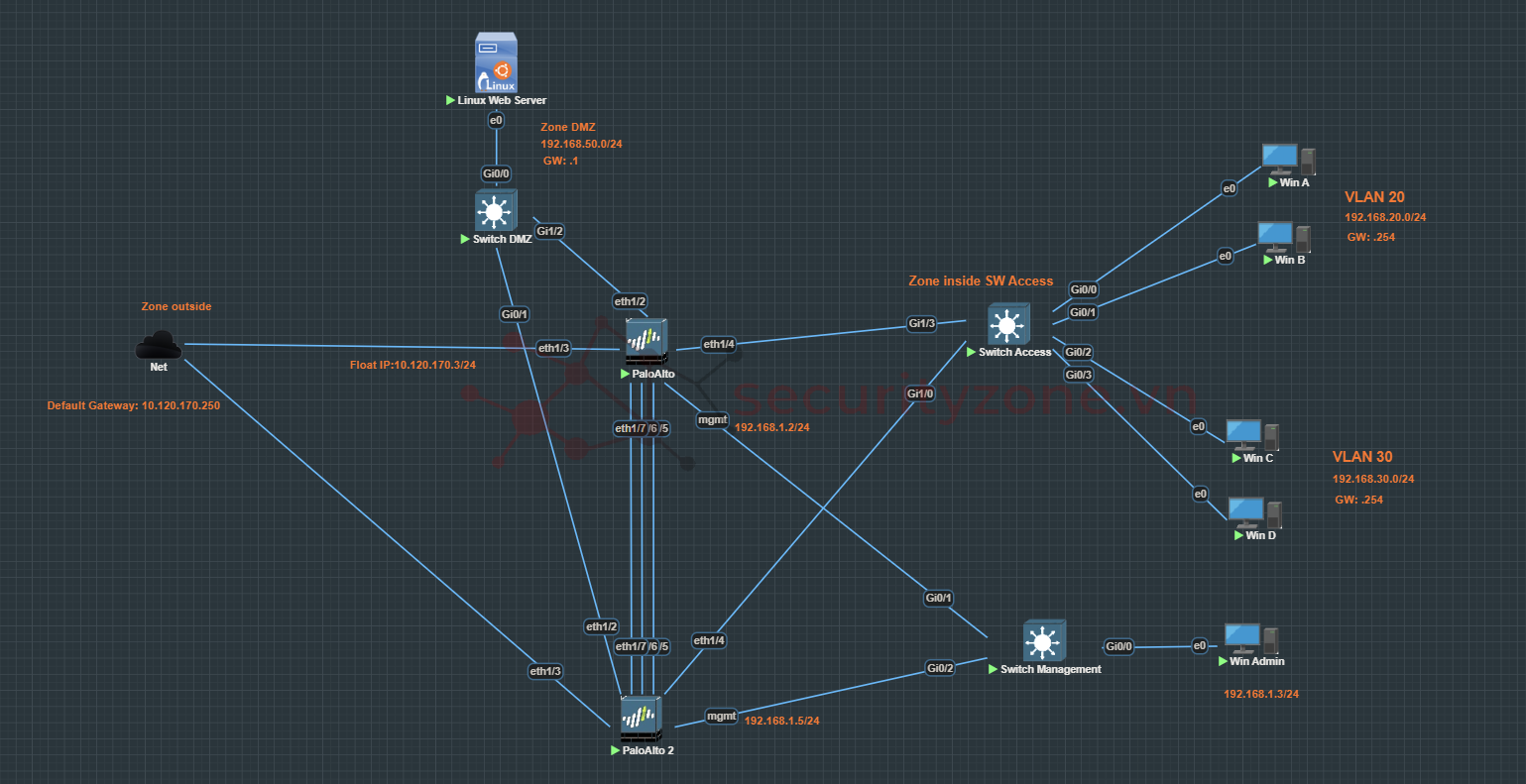Select the Linux Web Server node
Viewport: 1526px width, 784px height.
[x=496, y=63]
